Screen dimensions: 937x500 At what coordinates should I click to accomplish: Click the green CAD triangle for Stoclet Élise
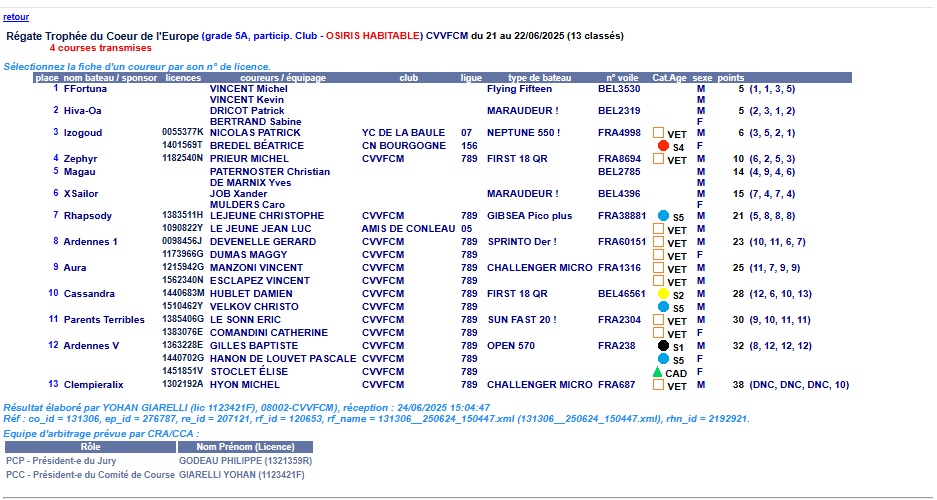click(x=657, y=372)
